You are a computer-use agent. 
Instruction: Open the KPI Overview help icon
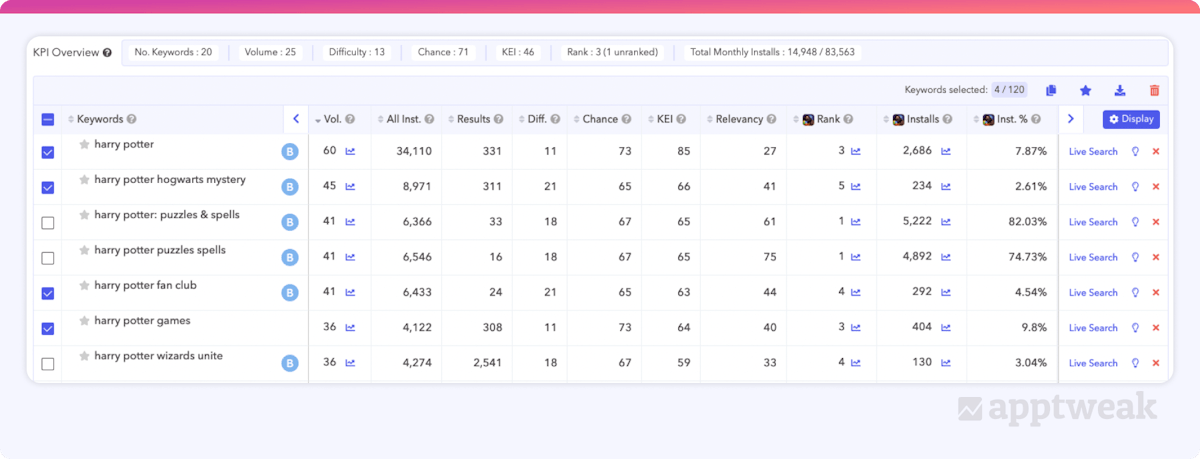(107, 53)
